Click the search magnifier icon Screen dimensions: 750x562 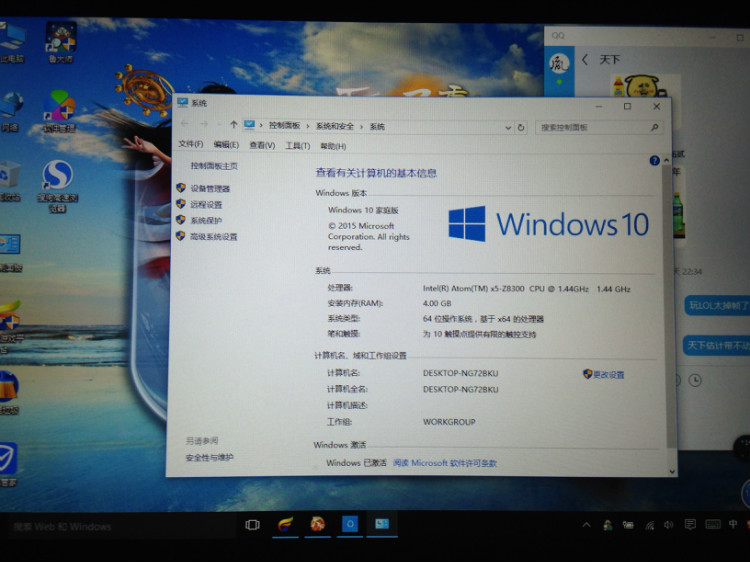654,127
